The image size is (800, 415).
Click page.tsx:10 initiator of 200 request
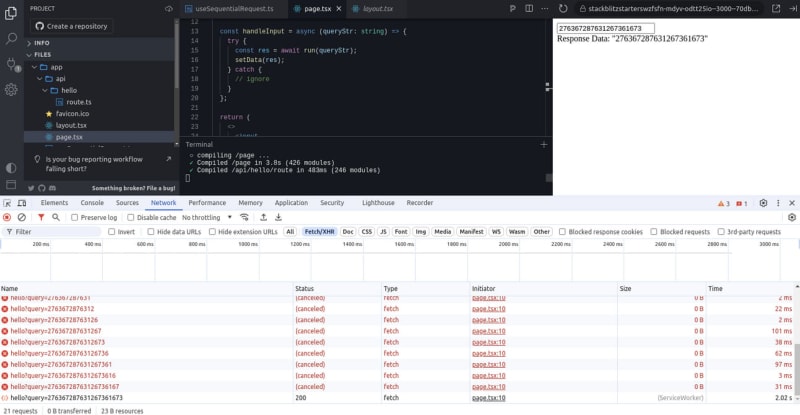tap(488, 398)
